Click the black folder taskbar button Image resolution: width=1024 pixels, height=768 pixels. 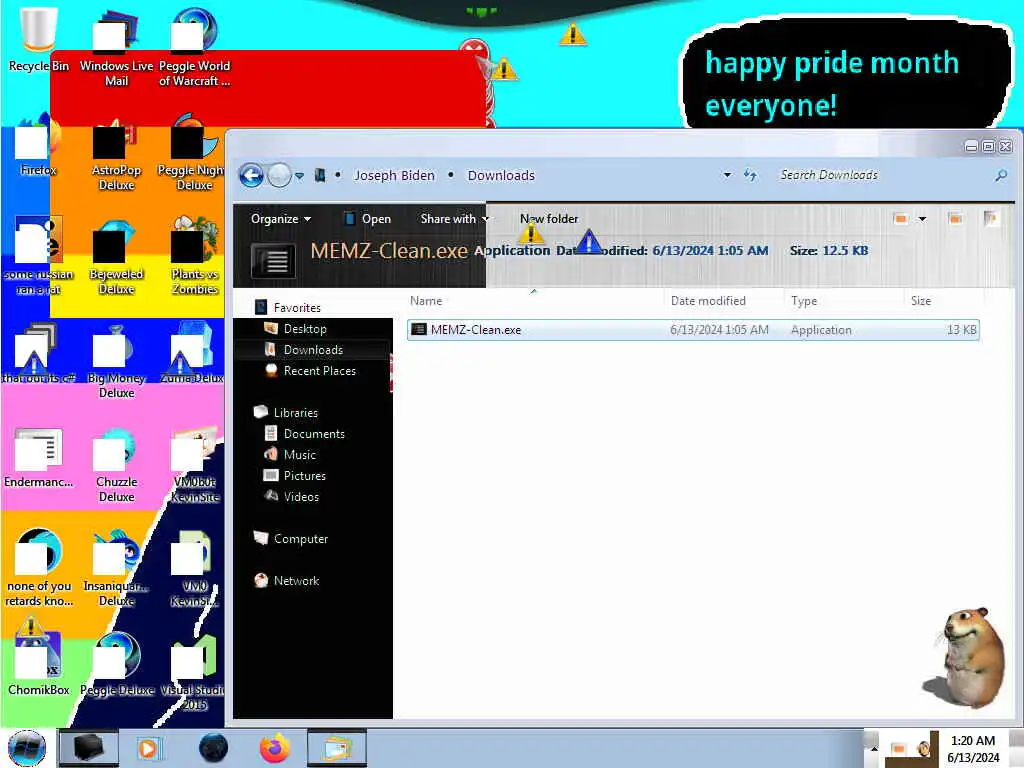(x=89, y=748)
